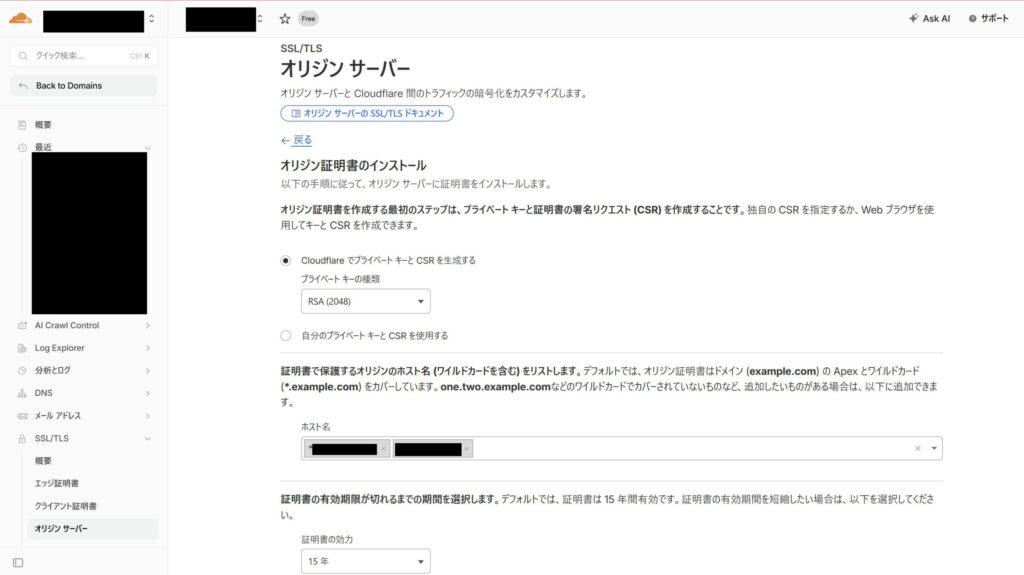Click the AI Crawl Control icon
This screenshot has height=575, width=1024.
(22, 325)
